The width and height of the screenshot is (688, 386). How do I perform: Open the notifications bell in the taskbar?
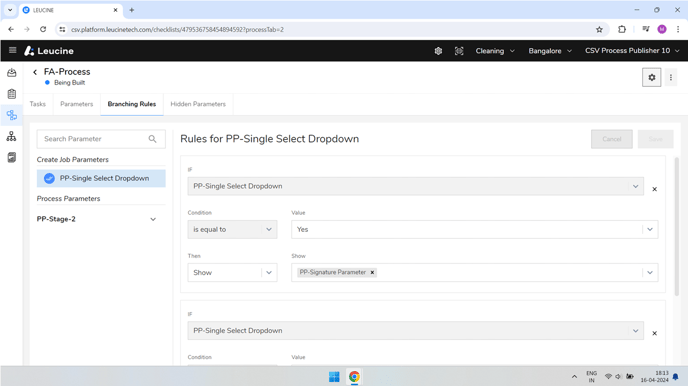click(675, 377)
